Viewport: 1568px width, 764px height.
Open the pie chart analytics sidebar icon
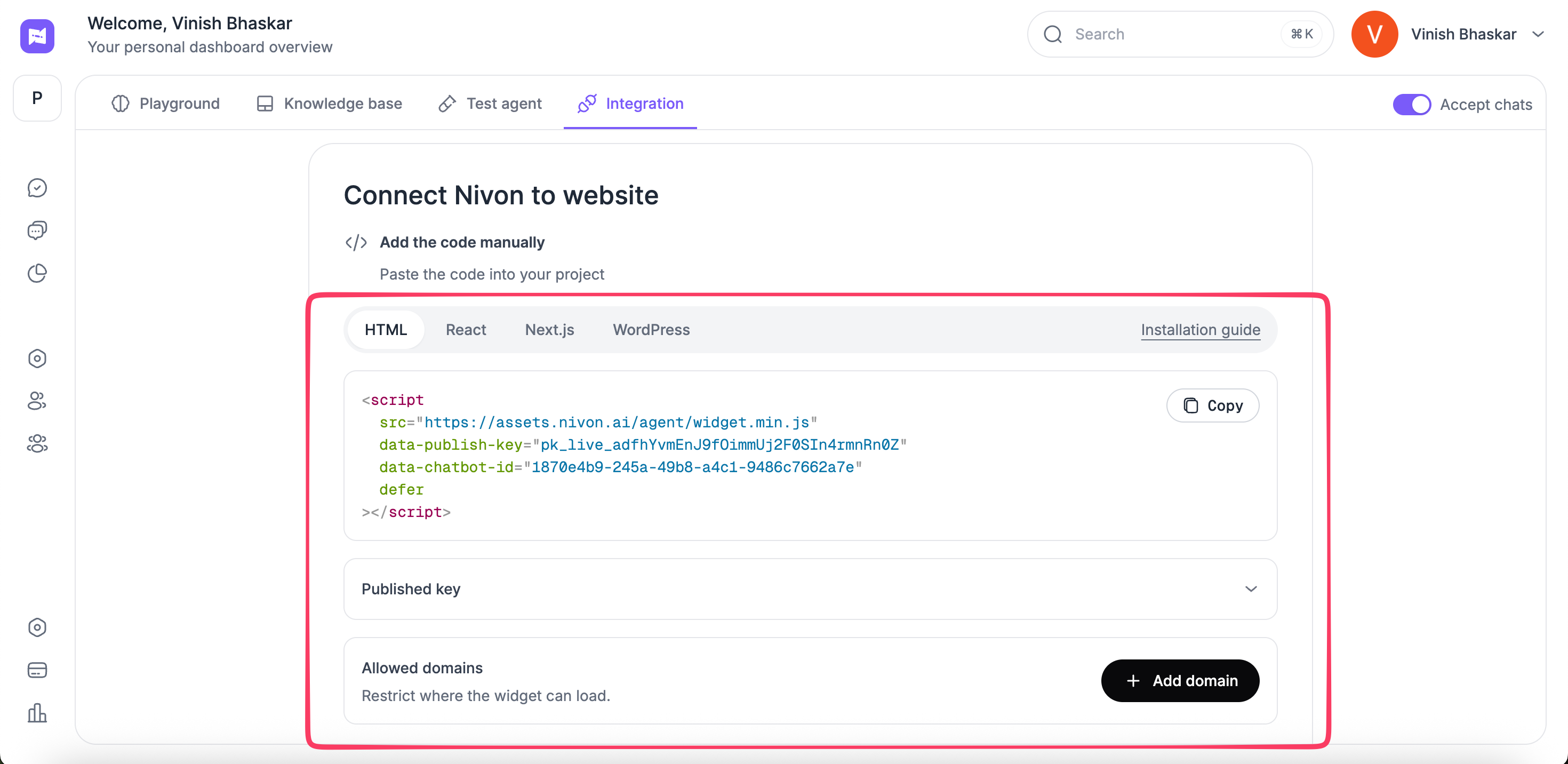pyautogui.click(x=37, y=273)
